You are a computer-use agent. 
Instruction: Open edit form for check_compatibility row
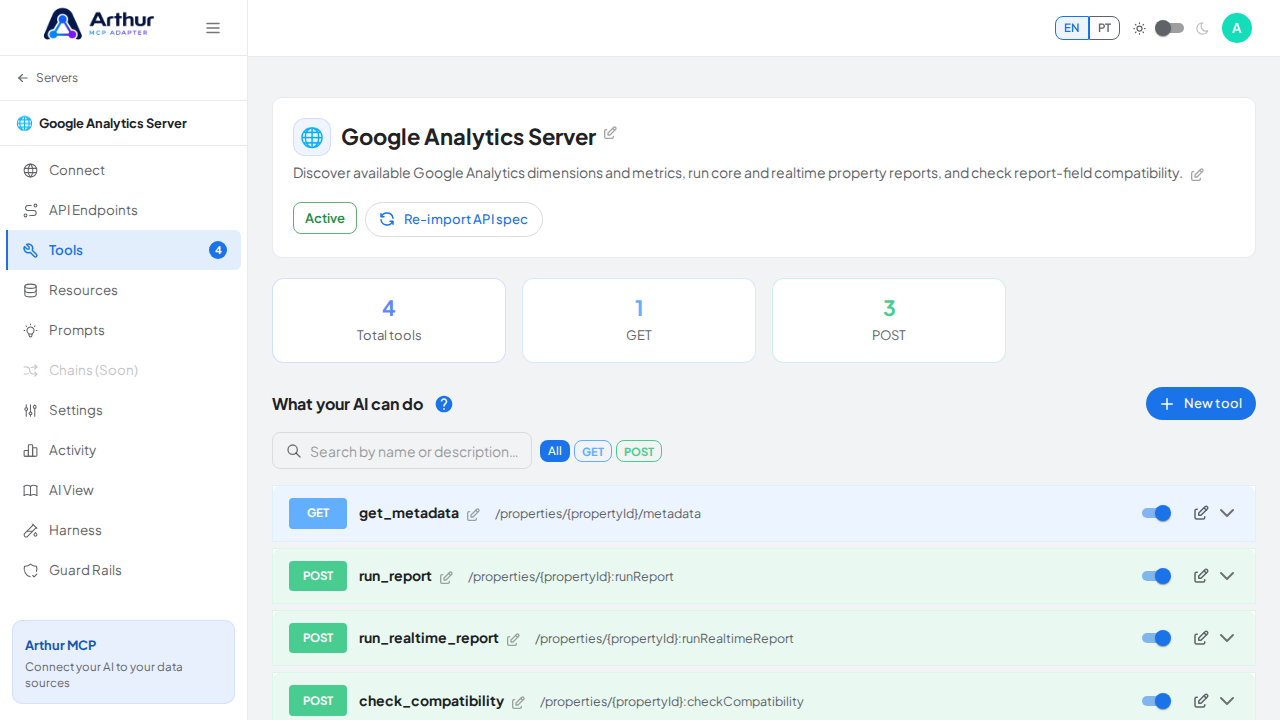(x=1201, y=701)
